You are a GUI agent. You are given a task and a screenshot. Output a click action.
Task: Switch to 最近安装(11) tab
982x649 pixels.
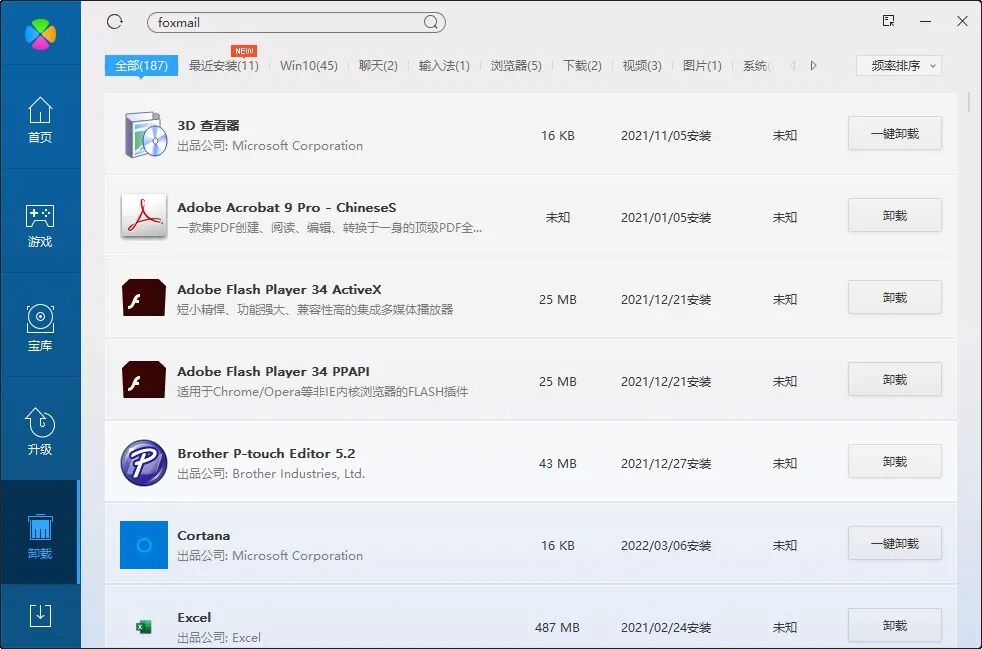224,66
